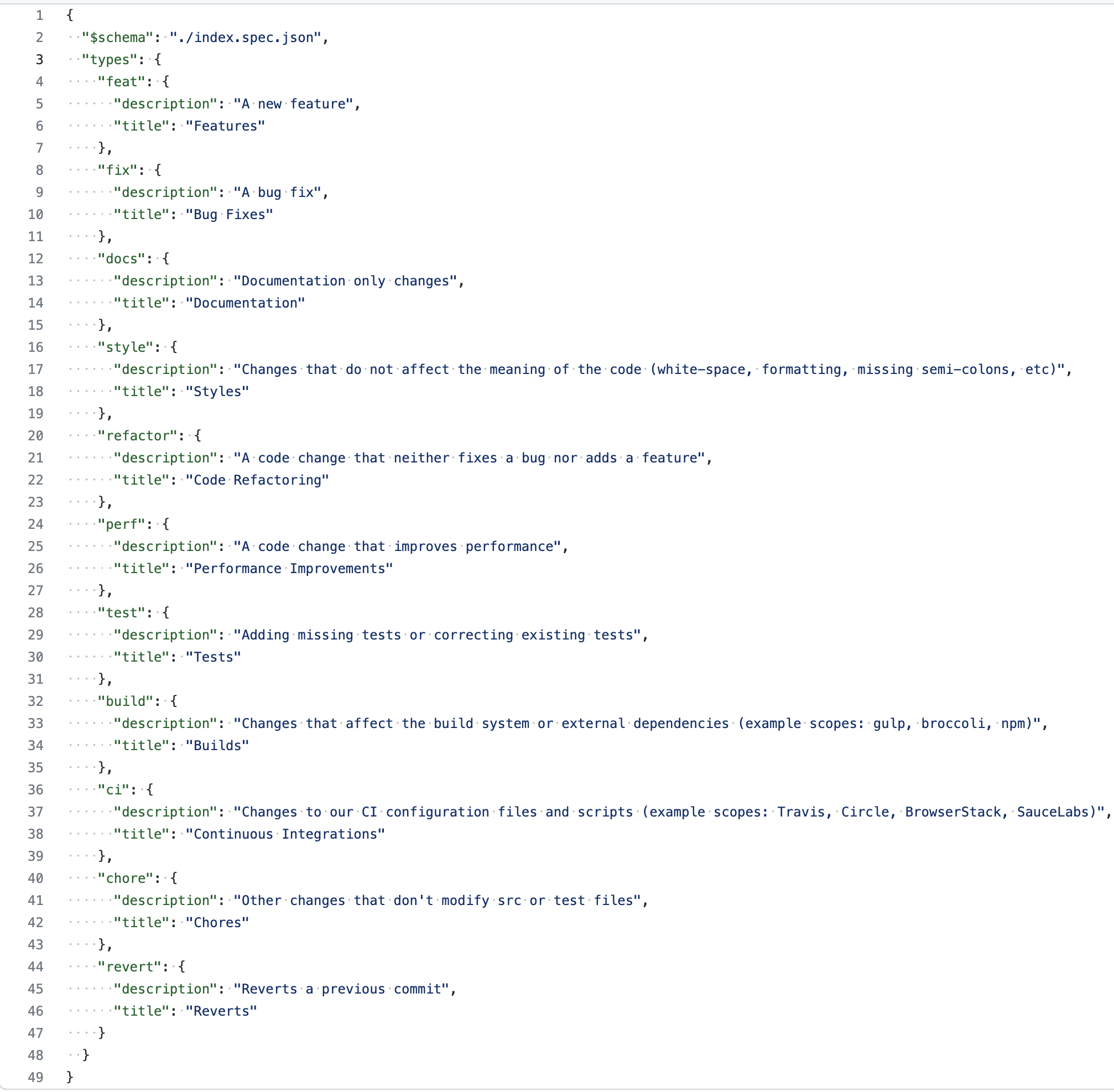Click "Code Refactoring" title value
The width and height of the screenshot is (1114, 1092).
257,480
